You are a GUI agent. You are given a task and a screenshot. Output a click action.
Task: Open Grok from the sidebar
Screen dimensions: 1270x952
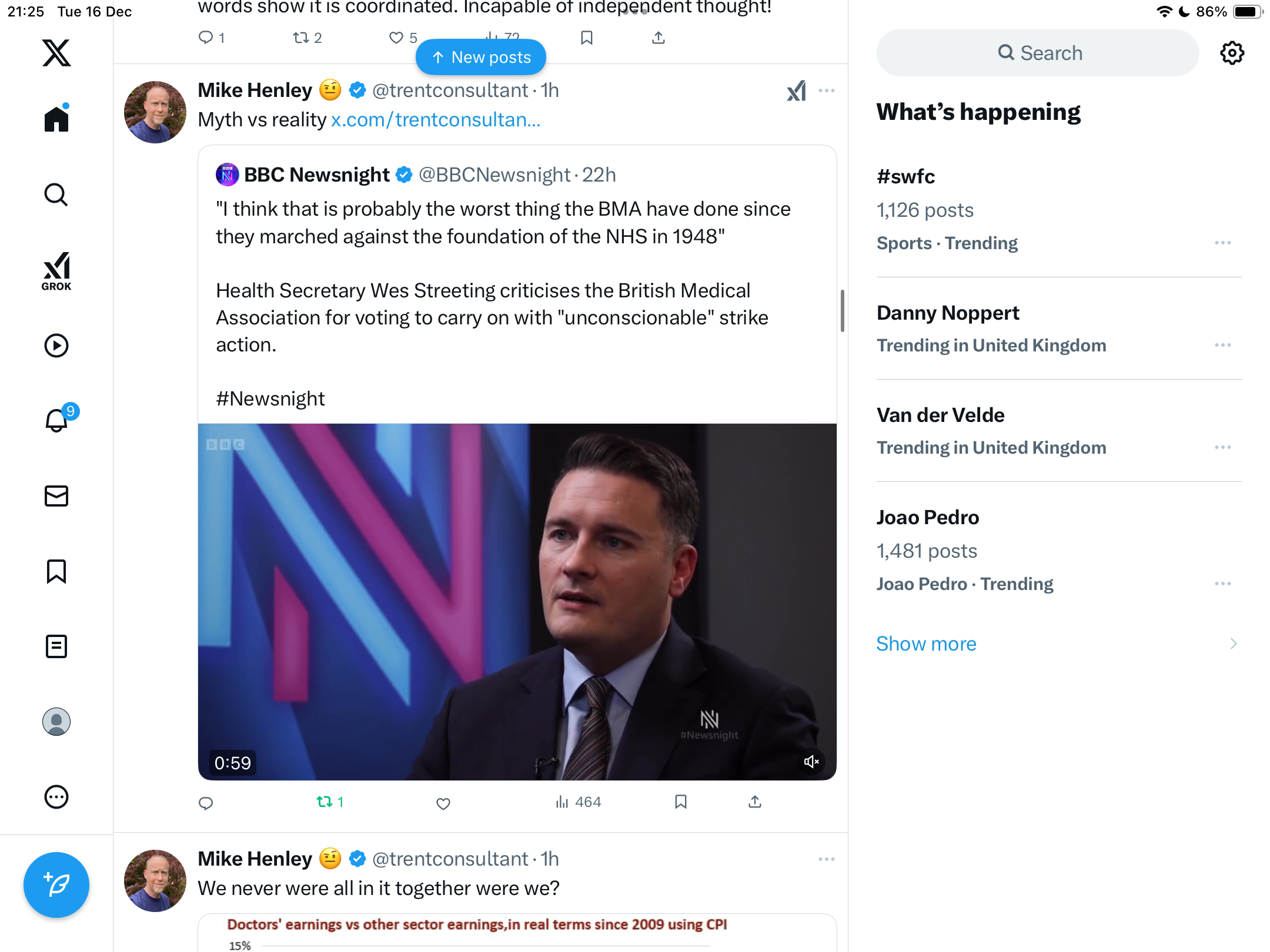click(56, 271)
